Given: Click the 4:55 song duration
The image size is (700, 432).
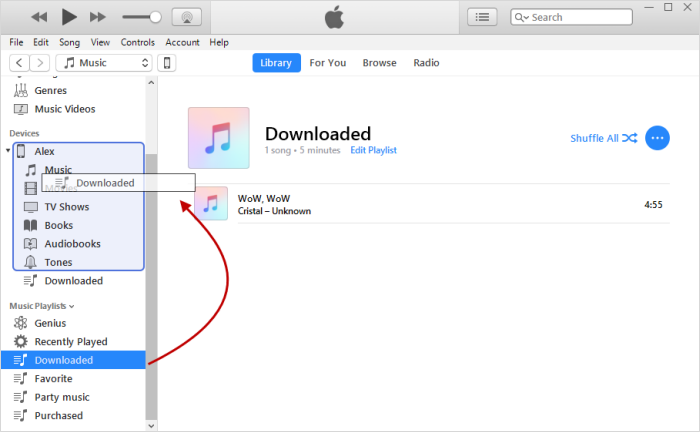Looking at the screenshot, I should [653, 205].
